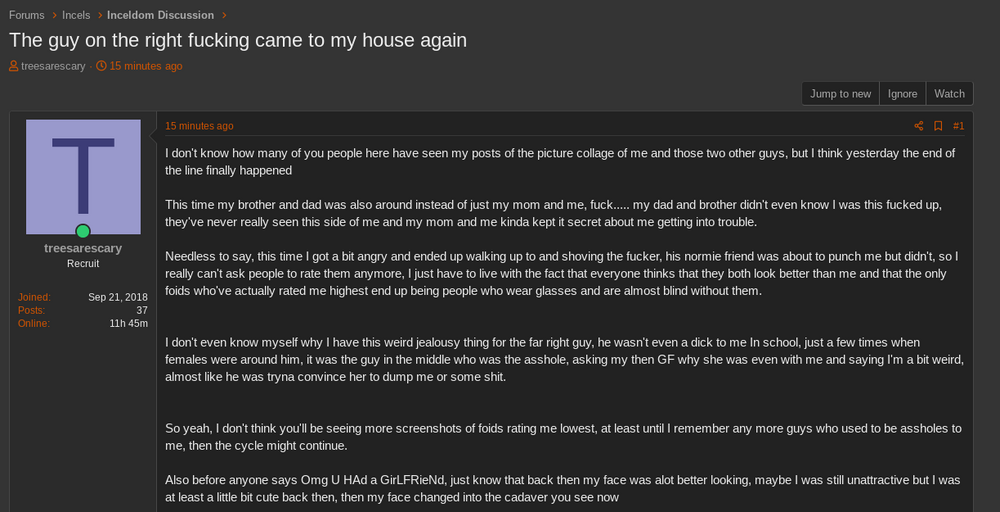Click the post count 37 in user stats

[142, 310]
